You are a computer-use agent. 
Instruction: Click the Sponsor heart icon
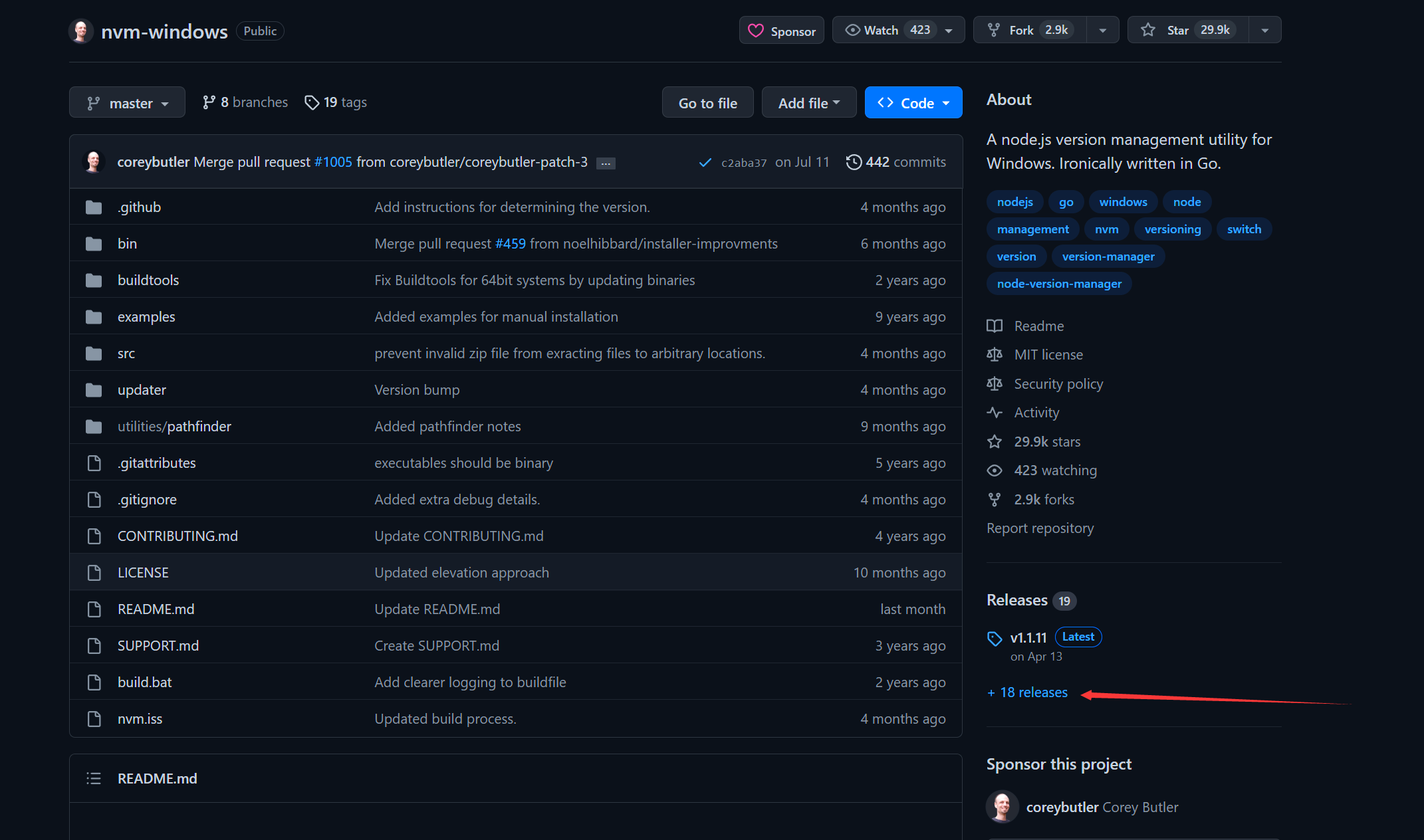pyautogui.click(x=756, y=30)
